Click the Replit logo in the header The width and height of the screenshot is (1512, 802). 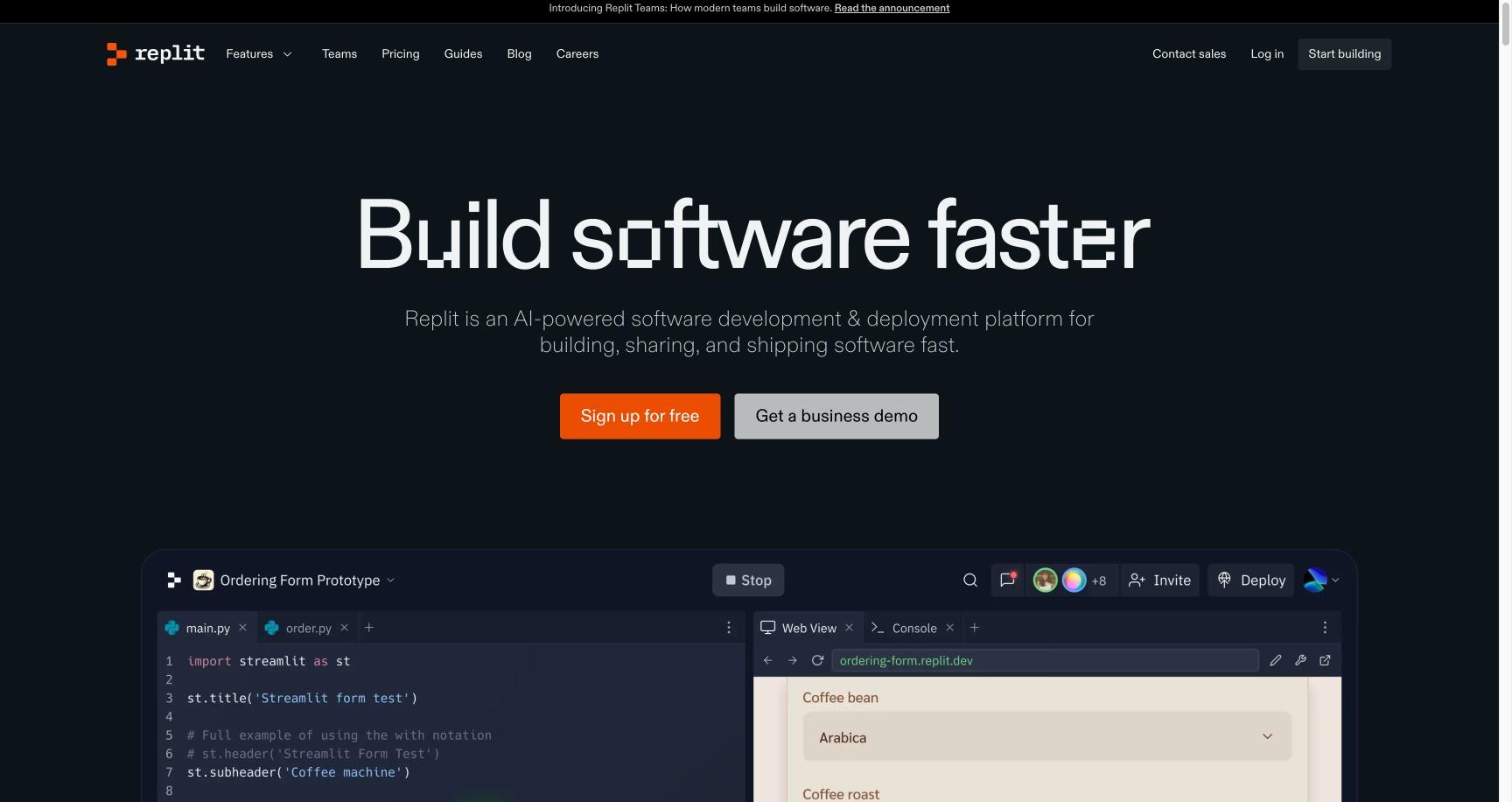[x=156, y=53]
